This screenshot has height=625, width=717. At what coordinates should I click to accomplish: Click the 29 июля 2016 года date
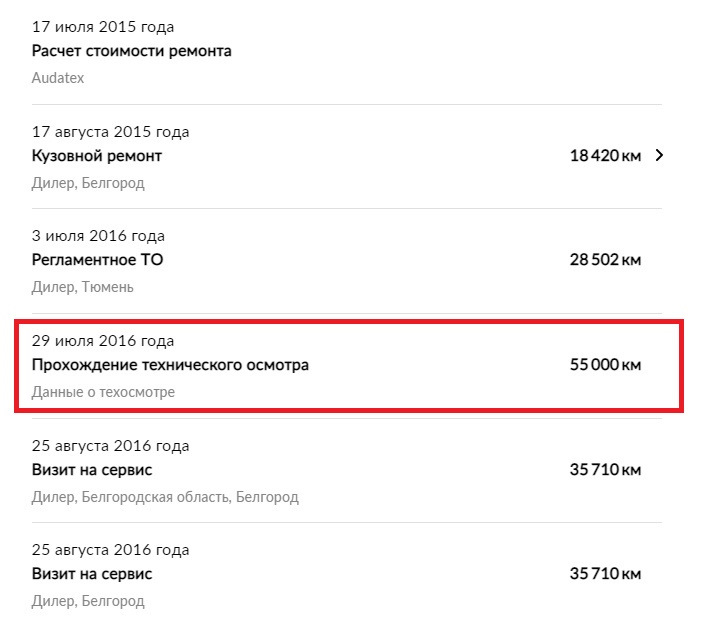pyautogui.click(x=103, y=341)
